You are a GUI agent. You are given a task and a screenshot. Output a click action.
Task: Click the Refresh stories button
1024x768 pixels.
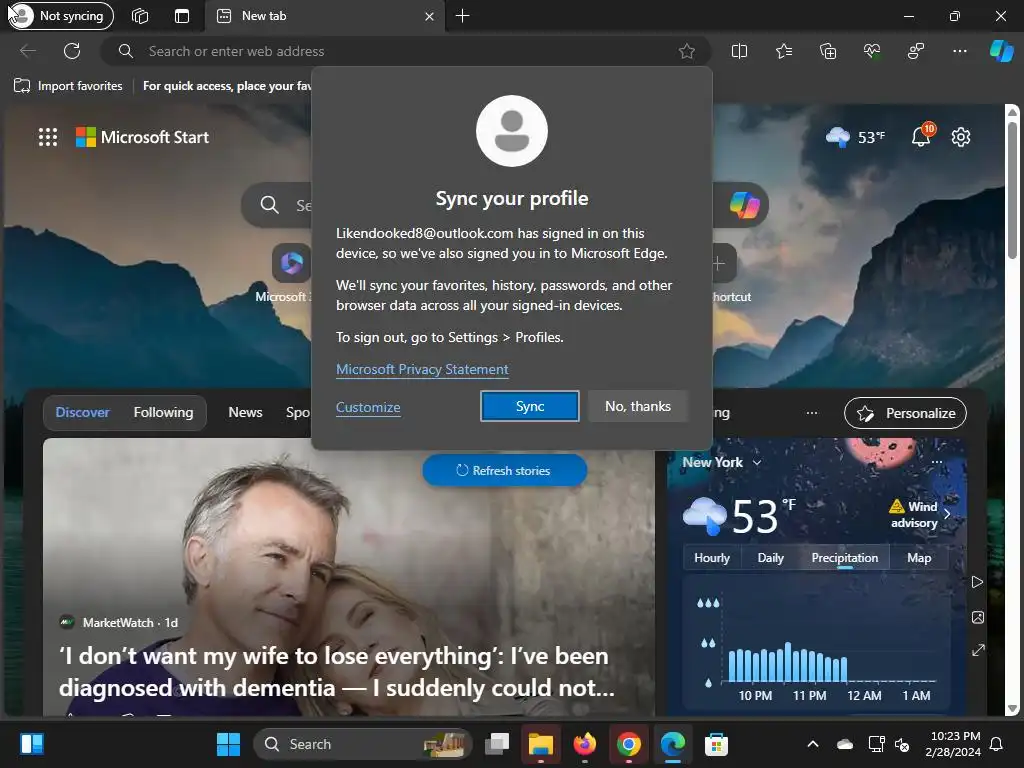coord(504,470)
